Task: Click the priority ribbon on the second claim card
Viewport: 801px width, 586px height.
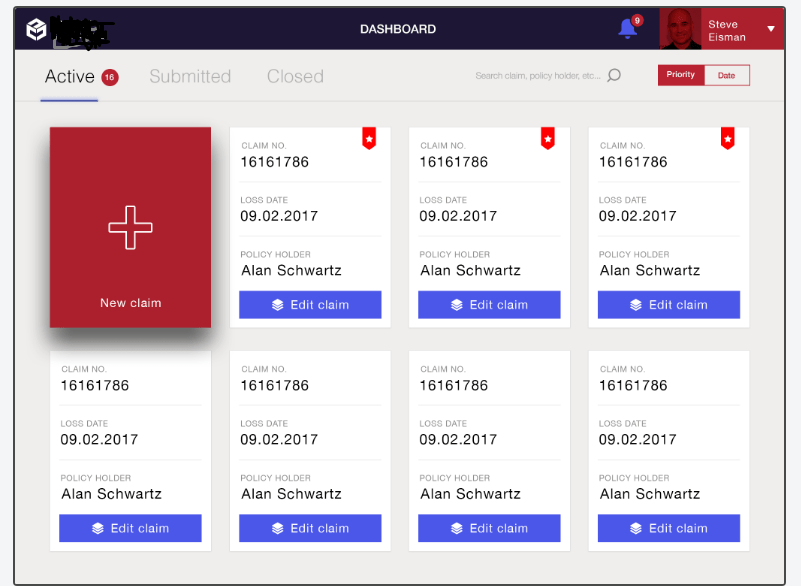Action: pyautogui.click(x=547, y=139)
